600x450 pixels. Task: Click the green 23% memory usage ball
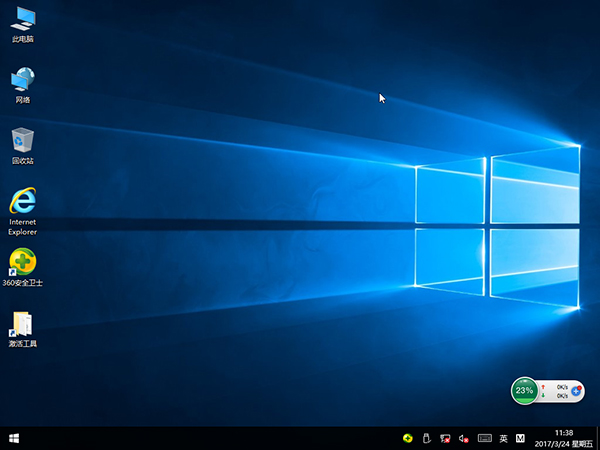click(x=524, y=391)
